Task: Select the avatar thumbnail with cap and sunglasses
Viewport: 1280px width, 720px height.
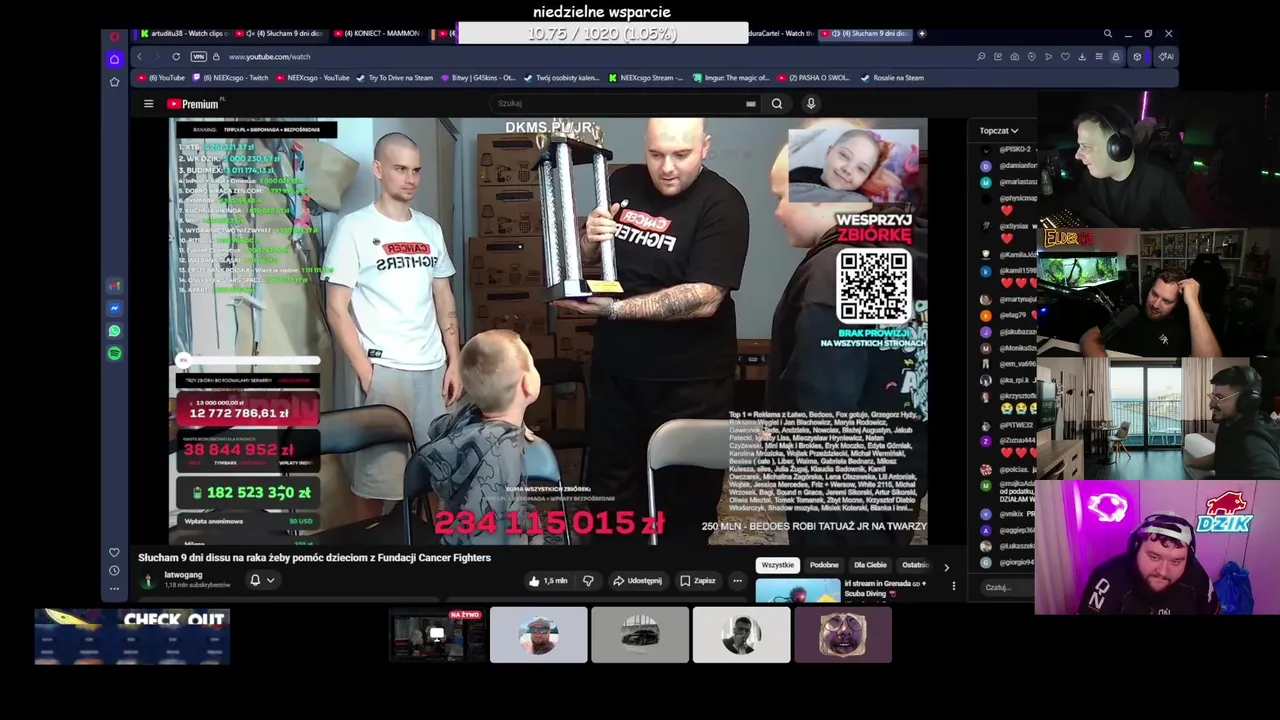Action: [x=538, y=635]
